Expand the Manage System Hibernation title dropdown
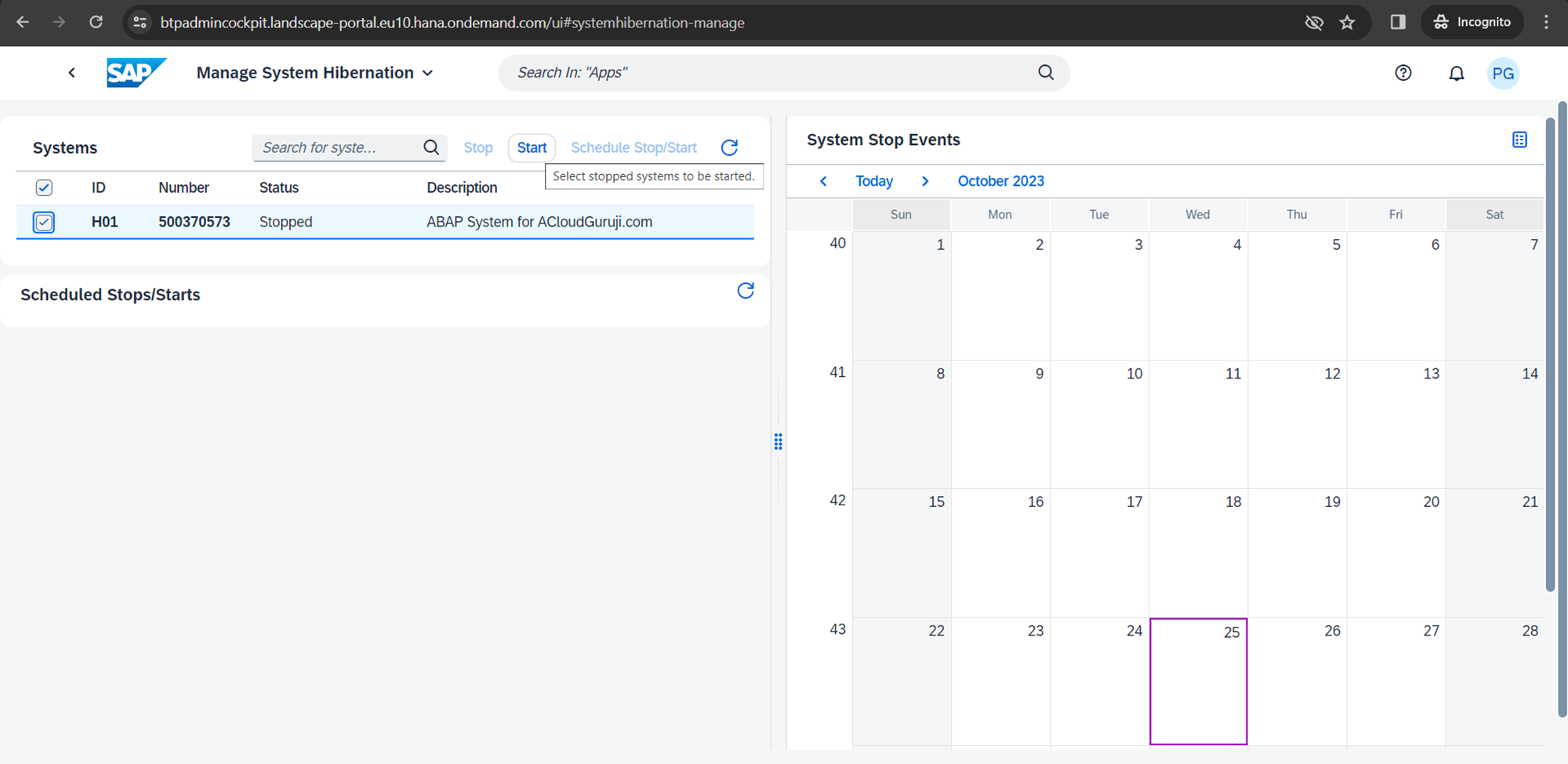The width and height of the screenshot is (1568, 764). pos(427,73)
